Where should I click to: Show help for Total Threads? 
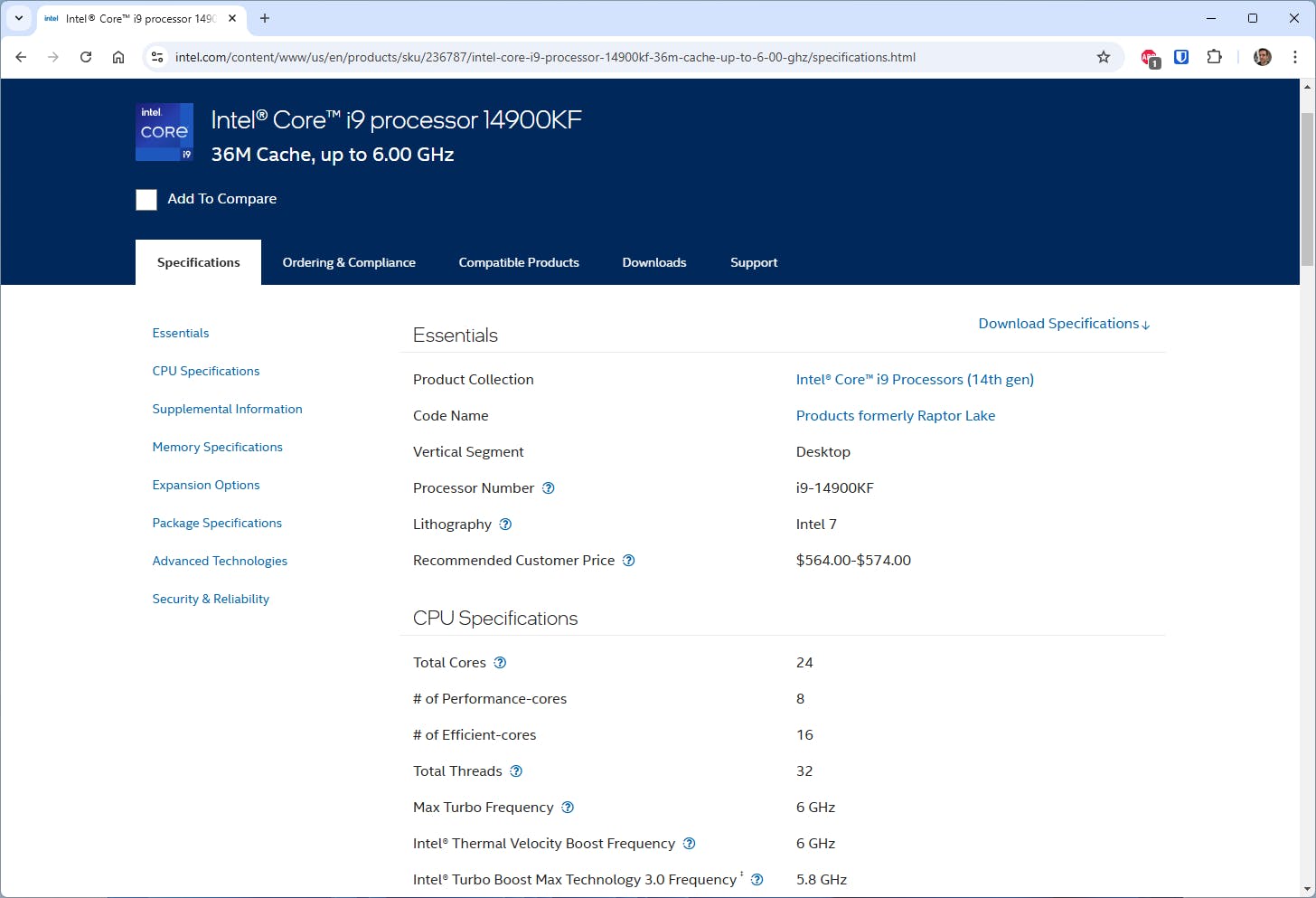click(x=516, y=771)
